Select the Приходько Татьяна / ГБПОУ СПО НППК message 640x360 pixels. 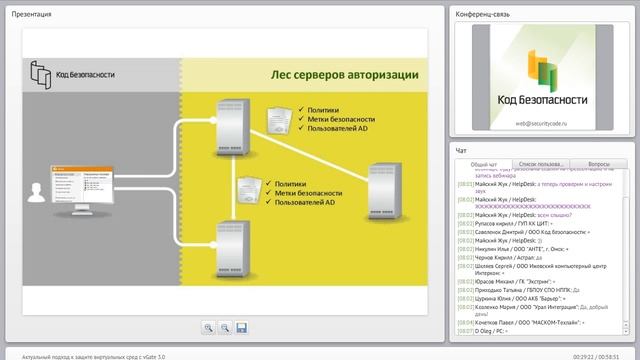click(518, 290)
